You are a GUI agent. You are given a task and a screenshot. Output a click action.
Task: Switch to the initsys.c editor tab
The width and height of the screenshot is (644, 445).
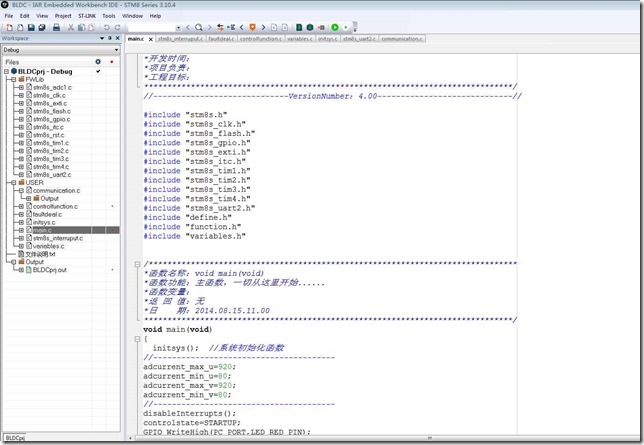pyautogui.click(x=328, y=39)
